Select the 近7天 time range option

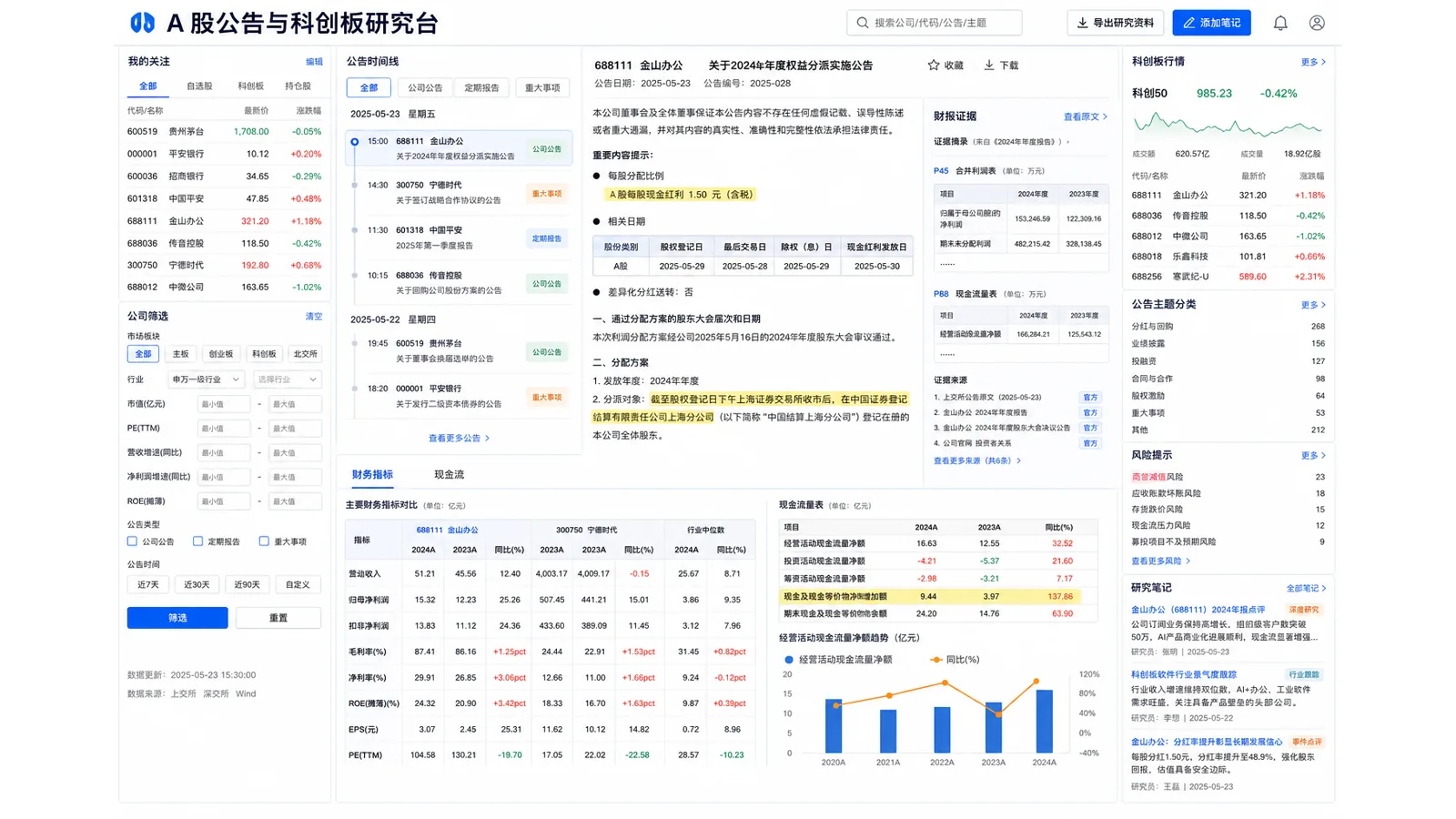click(x=148, y=585)
